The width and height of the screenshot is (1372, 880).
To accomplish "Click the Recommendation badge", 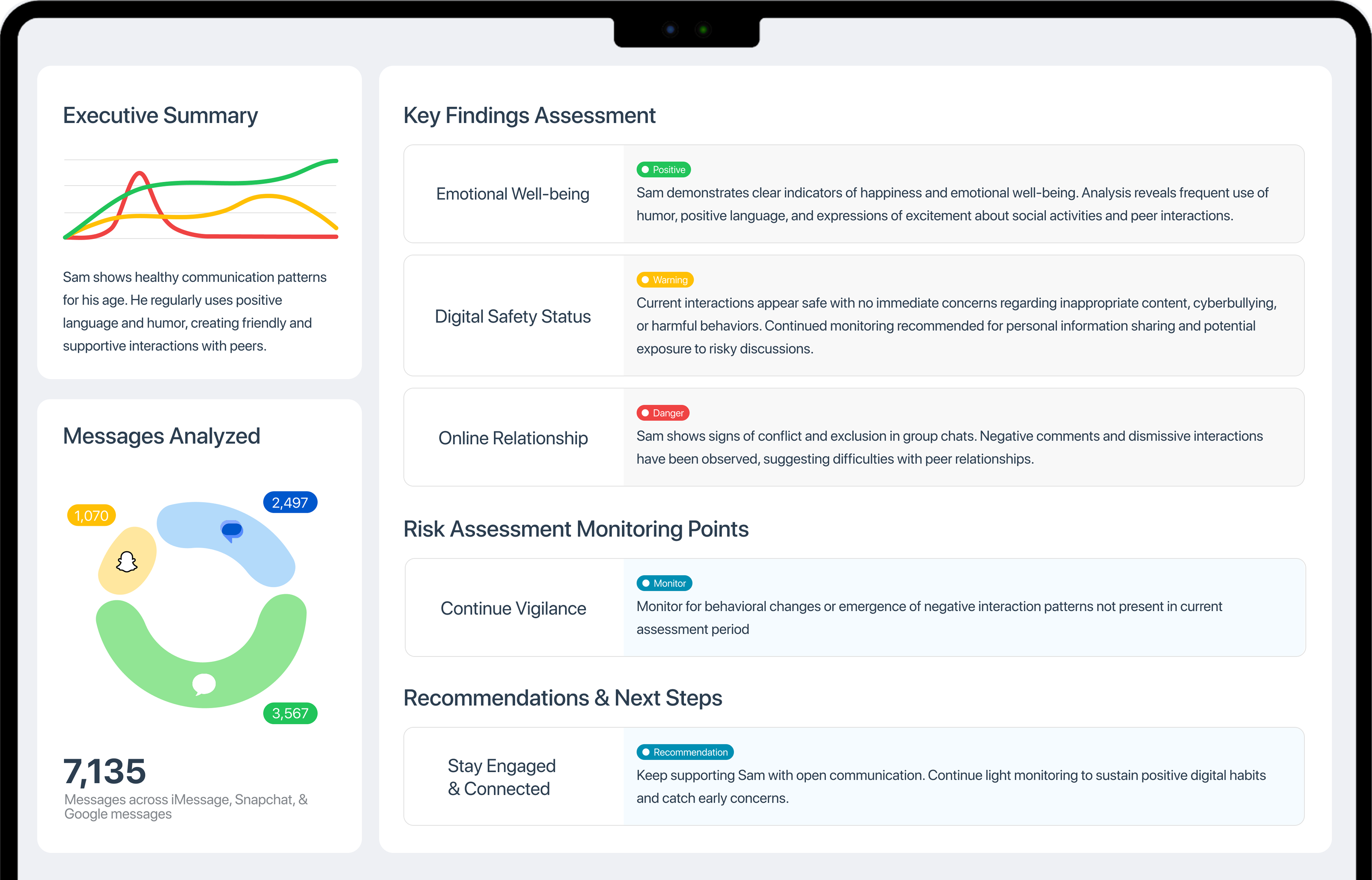I will (x=684, y=752).
